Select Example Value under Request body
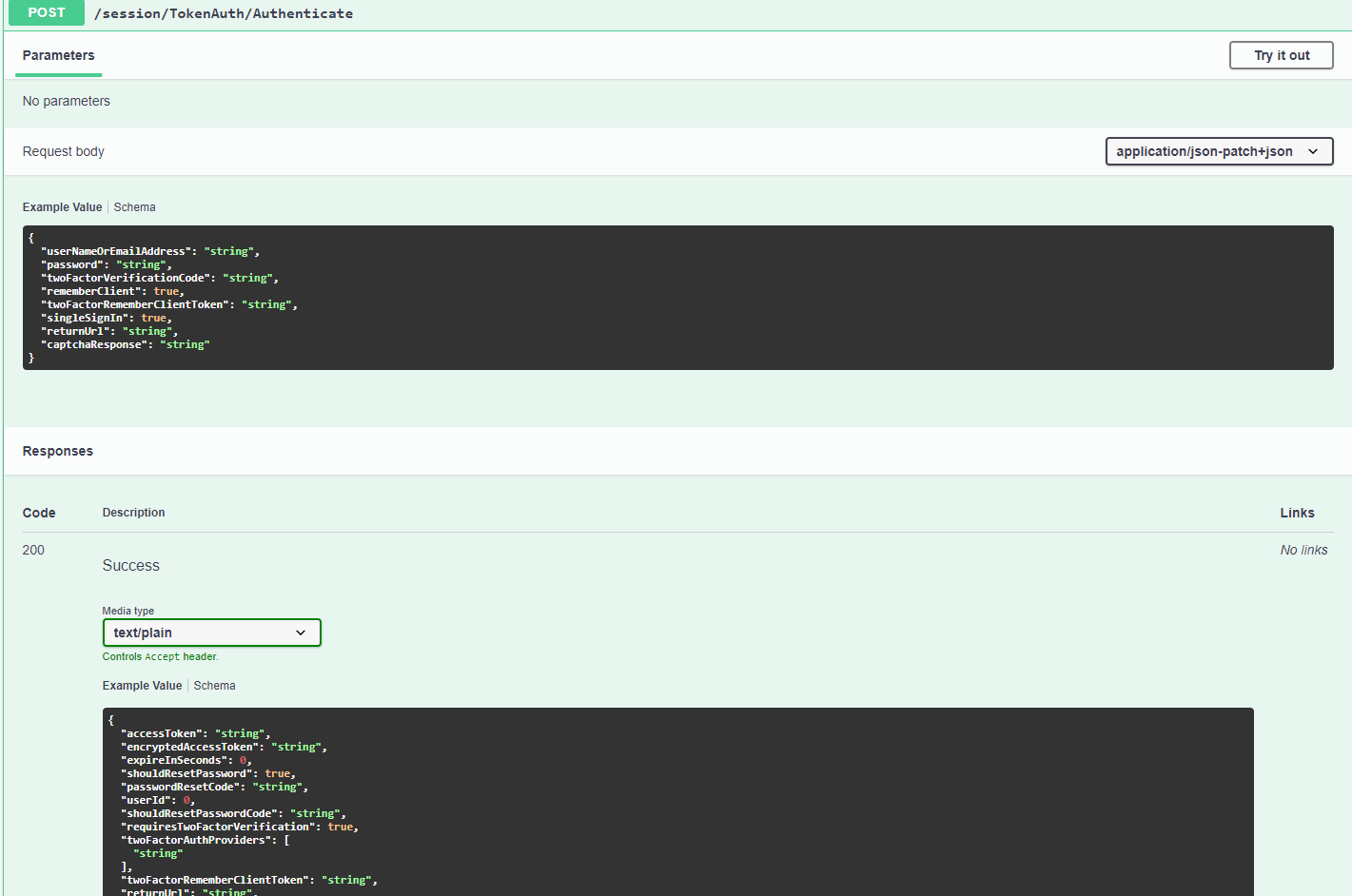This screenshot has width=1352, height=896. coord(62,207)
